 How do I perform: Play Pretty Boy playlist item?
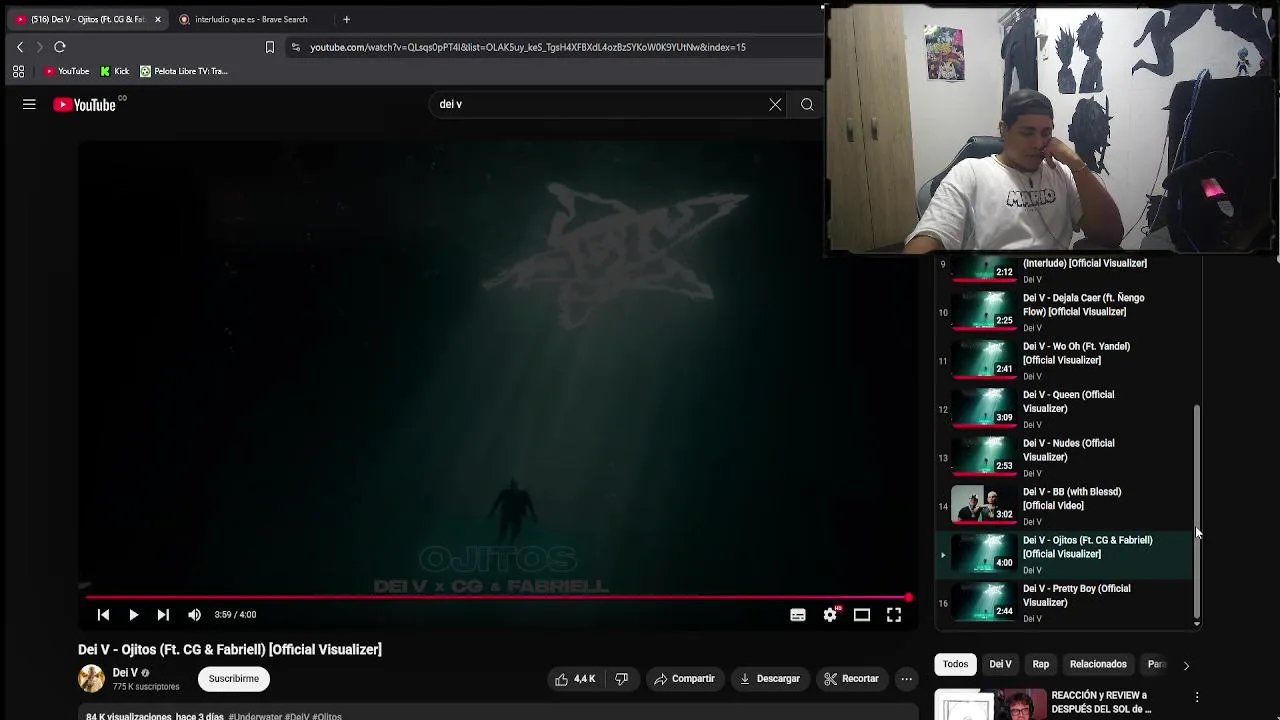(x=1066, y=603)
